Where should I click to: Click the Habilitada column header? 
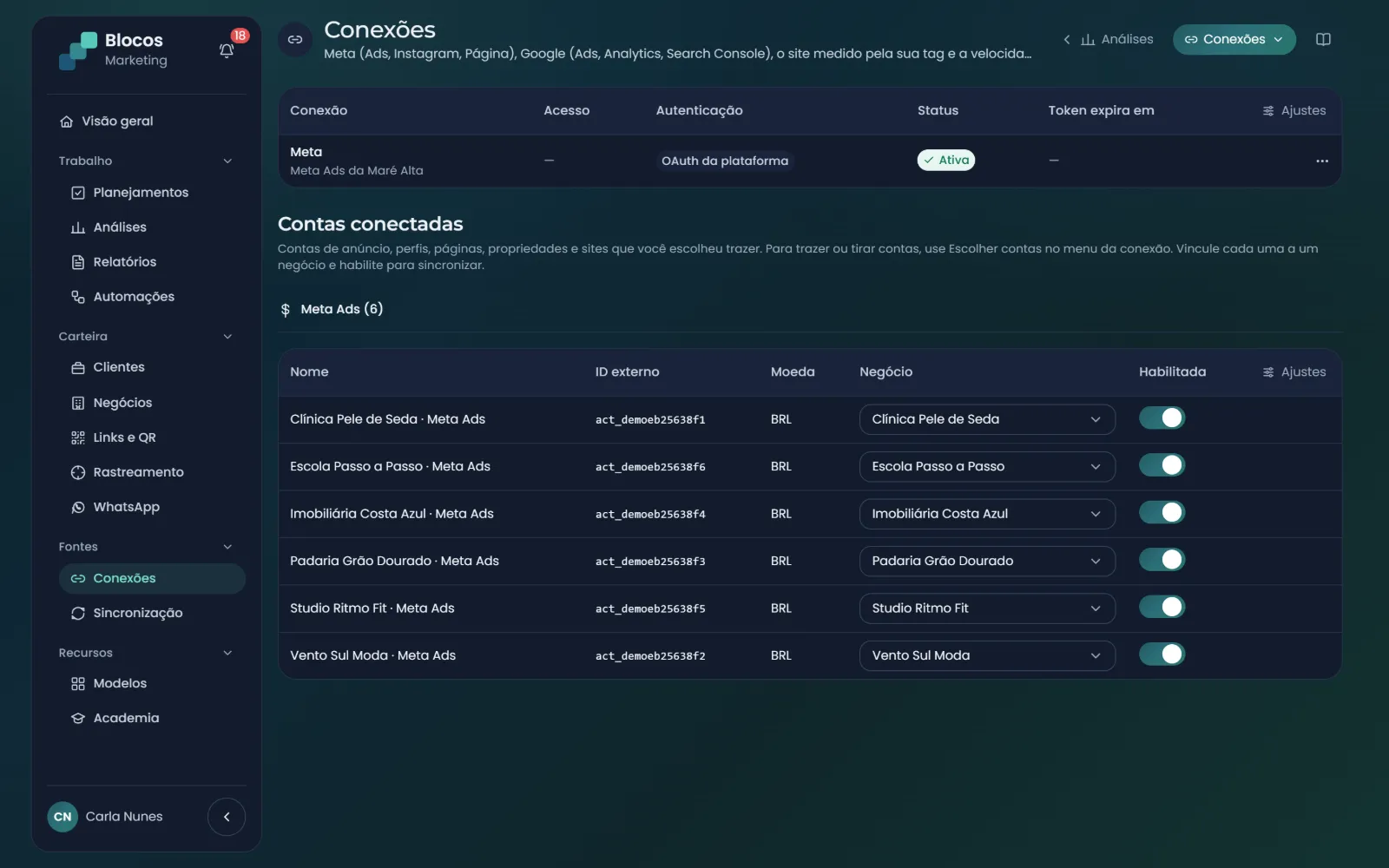pos(1172,372)
